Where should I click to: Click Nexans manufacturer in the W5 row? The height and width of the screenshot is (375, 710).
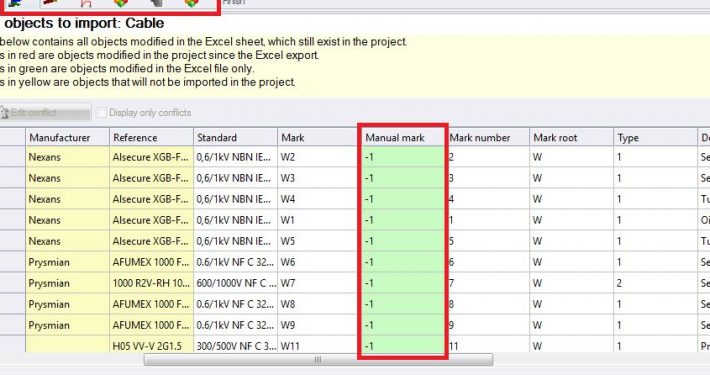pyautogui.click(x=67, y=241)
